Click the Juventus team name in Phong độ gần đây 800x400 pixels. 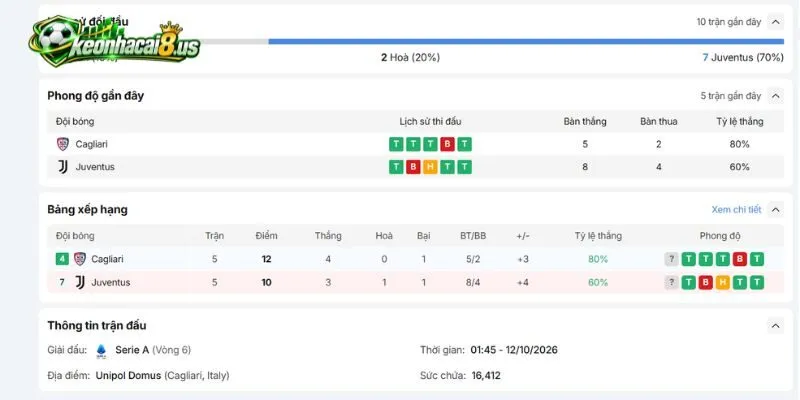pos(95,167)
